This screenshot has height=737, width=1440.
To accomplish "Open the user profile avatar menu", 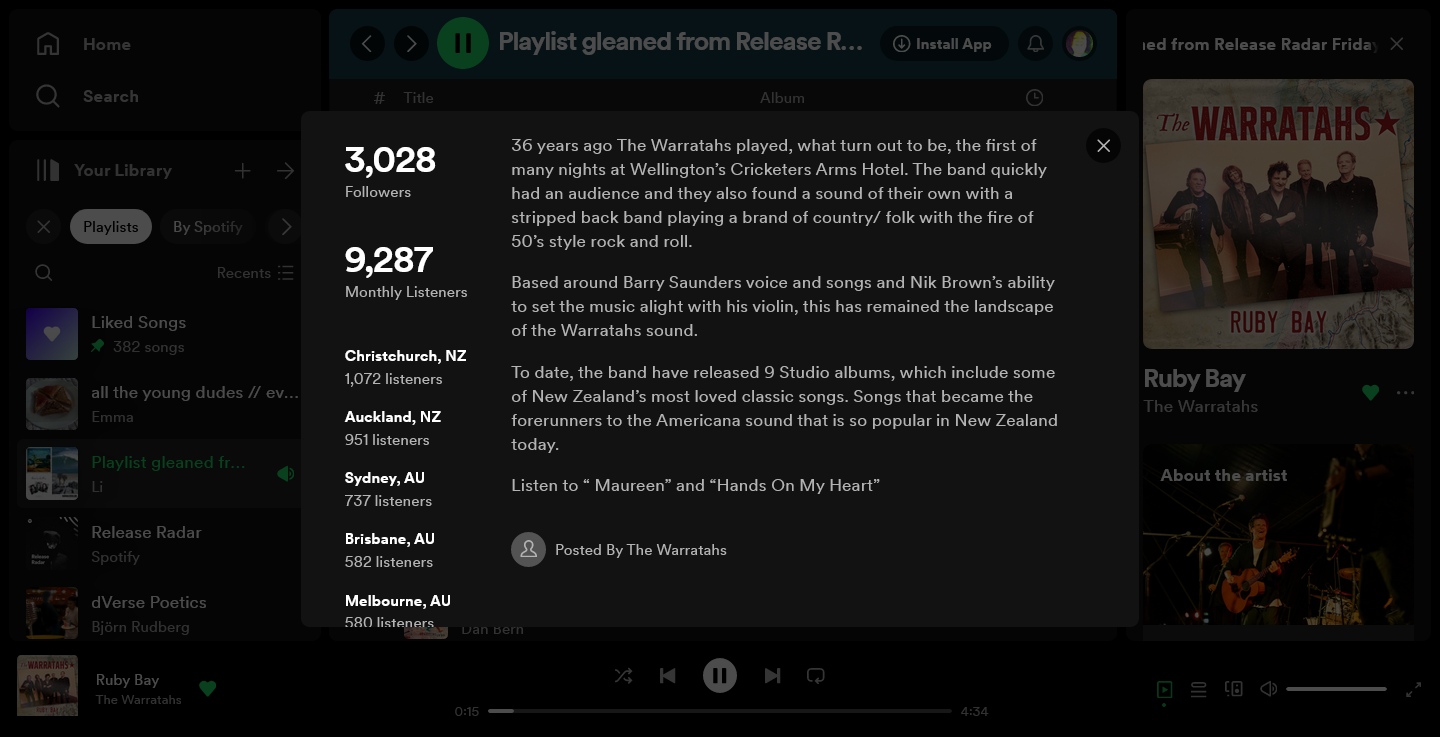I will click(x=1079, y=44).
